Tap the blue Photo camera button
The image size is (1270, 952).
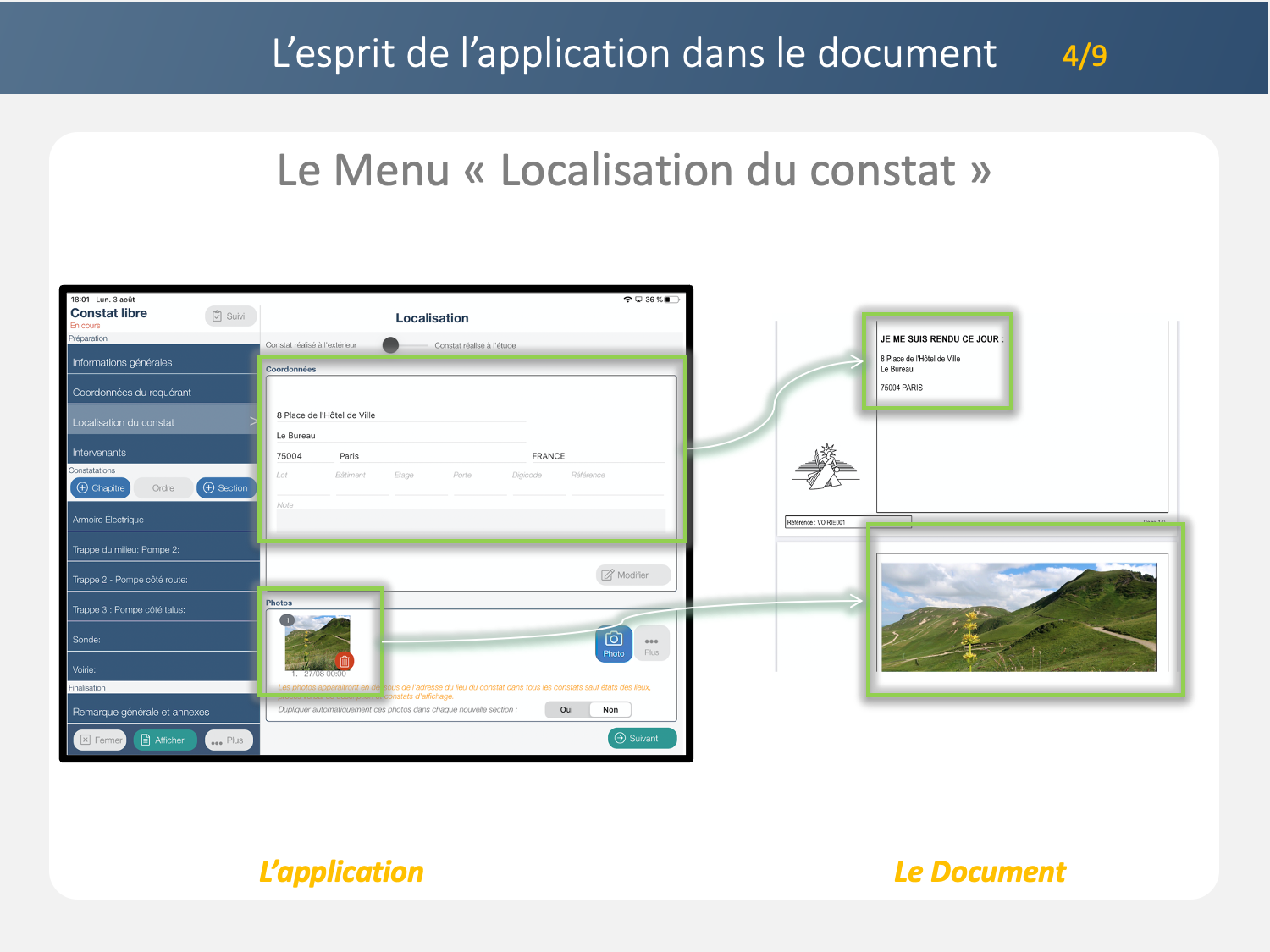point(613,644)
